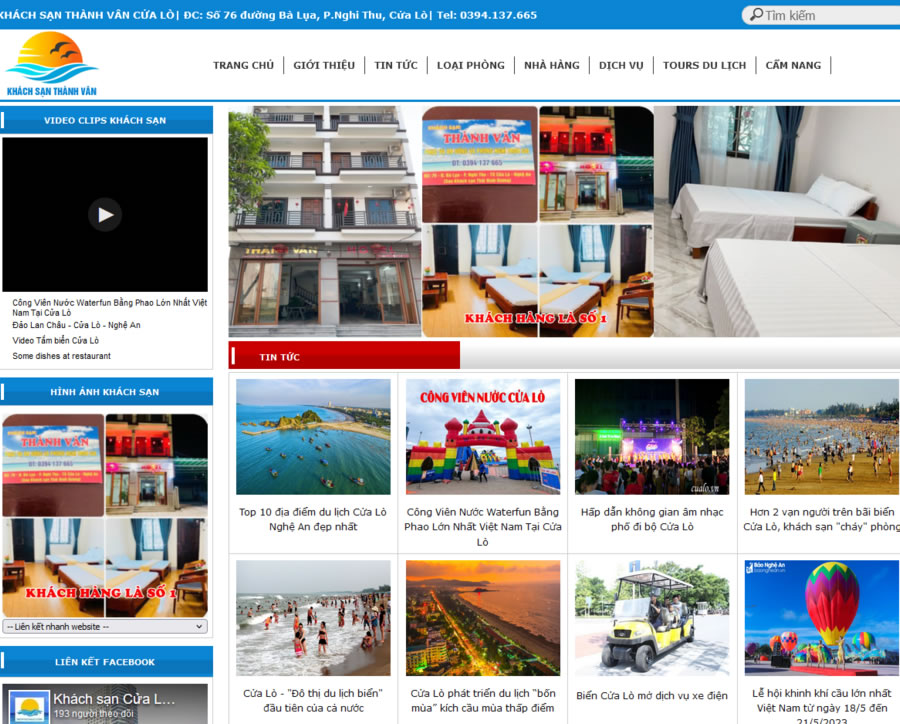Play the hotel video clip
Image resolution: width=900 pixels, height=724 pixels.
(x=105, y=214)
